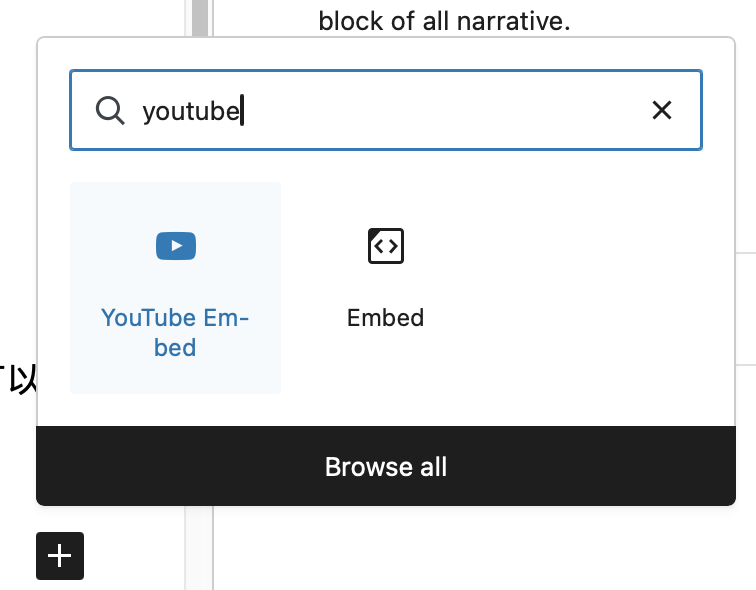The width and height of the screenshot is (756, 590).
Task: Open the Browse all blocks library
Action: pos(386,467)
